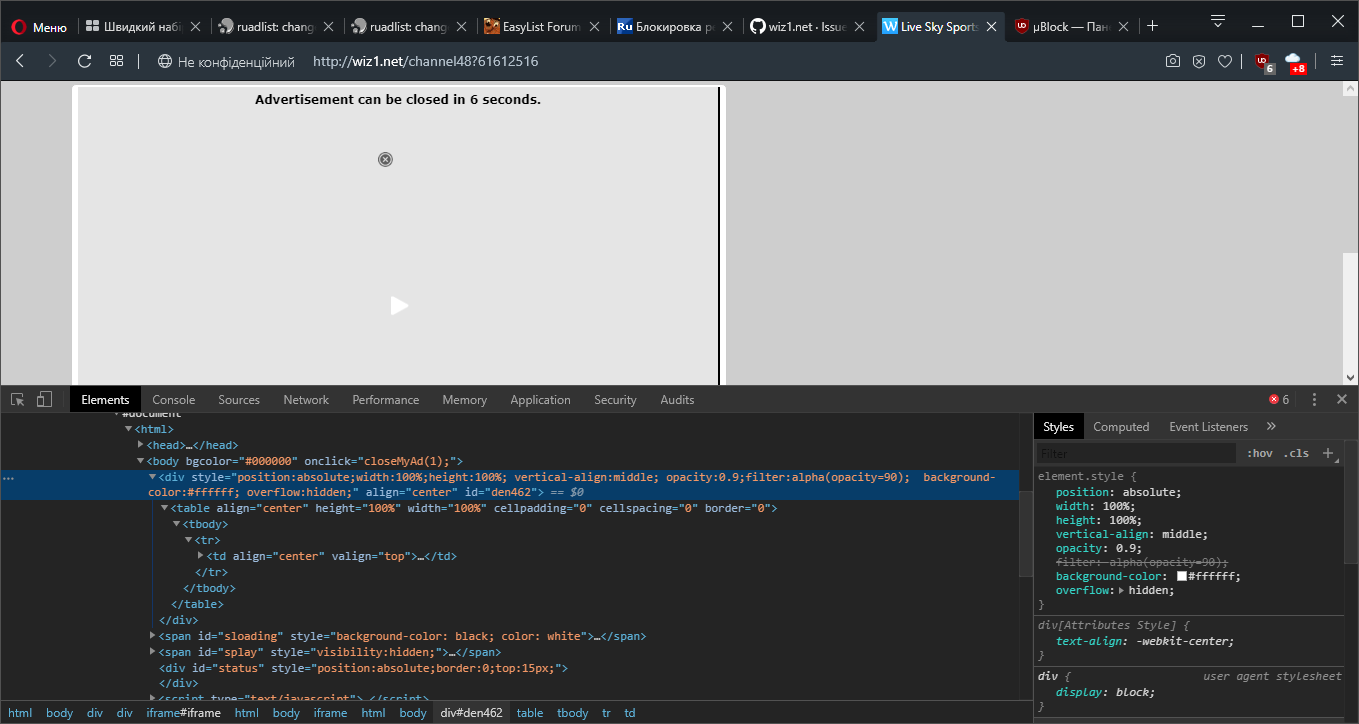Open the built-in ad blocker shield icon

[1199, 61]
